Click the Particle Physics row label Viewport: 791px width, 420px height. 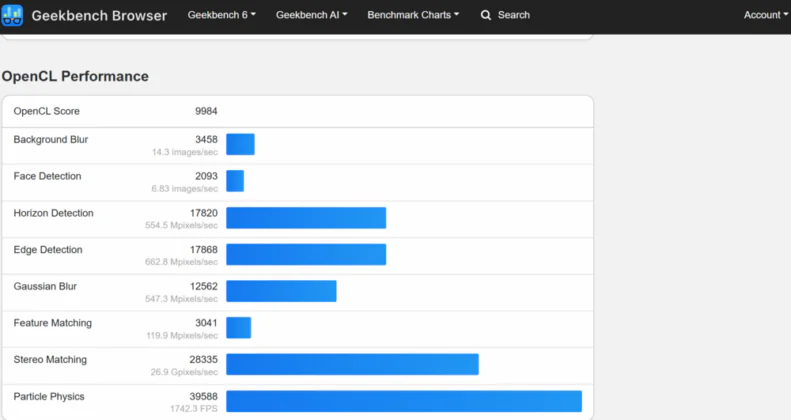[49, 396]
